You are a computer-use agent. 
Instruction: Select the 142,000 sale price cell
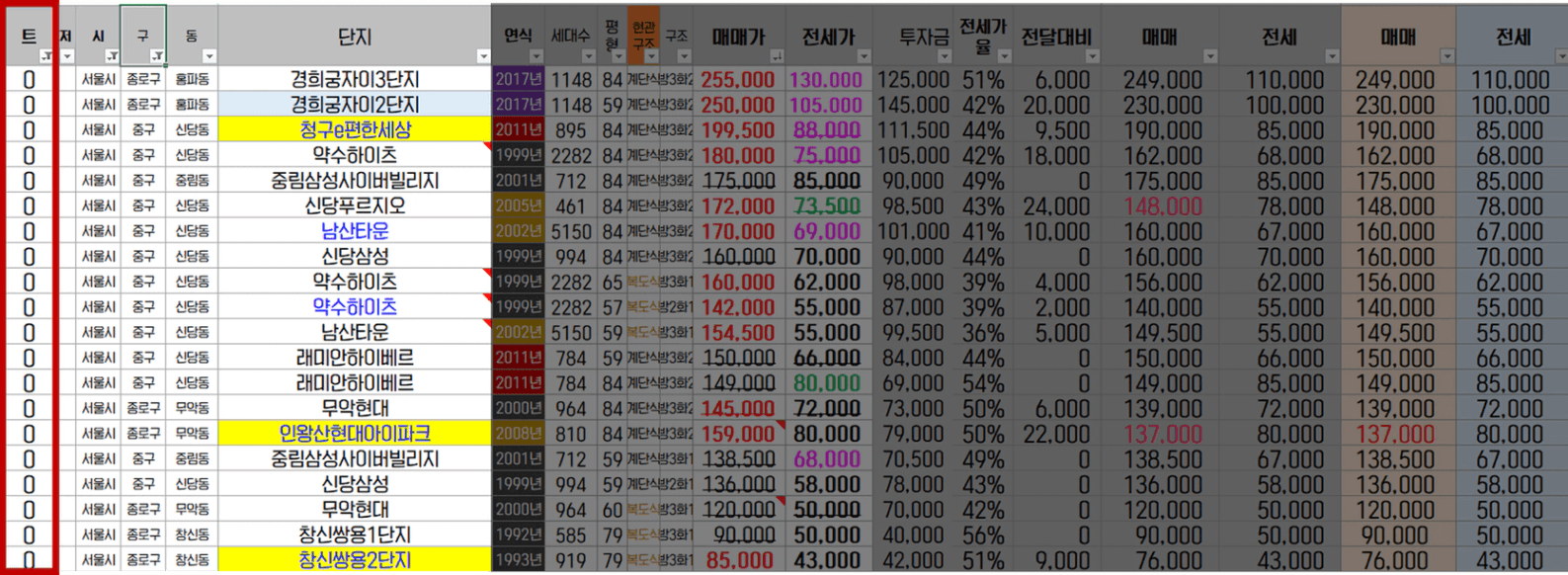(740, 306)
